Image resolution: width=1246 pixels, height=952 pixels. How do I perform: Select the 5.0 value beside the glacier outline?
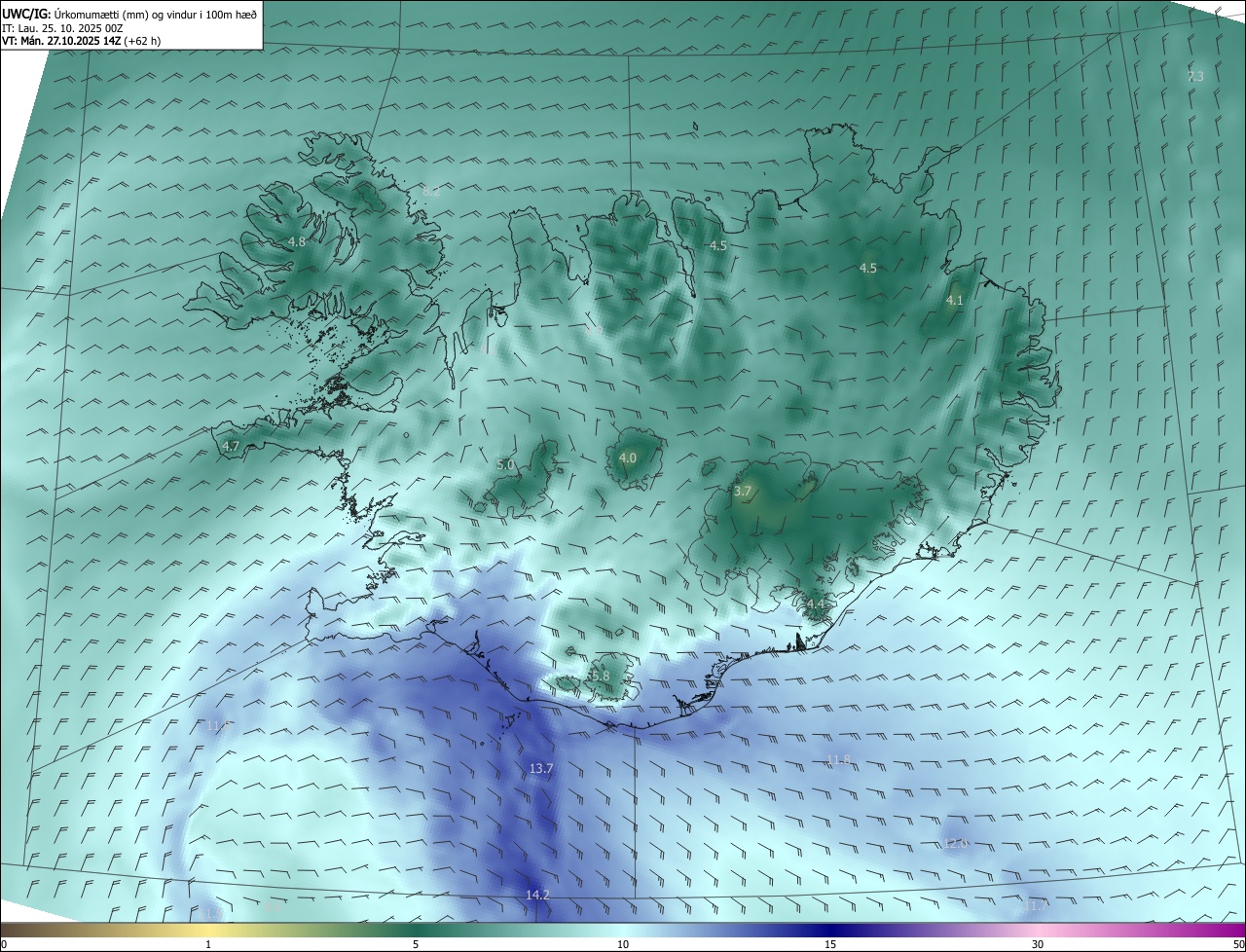[x=505, y=465]
